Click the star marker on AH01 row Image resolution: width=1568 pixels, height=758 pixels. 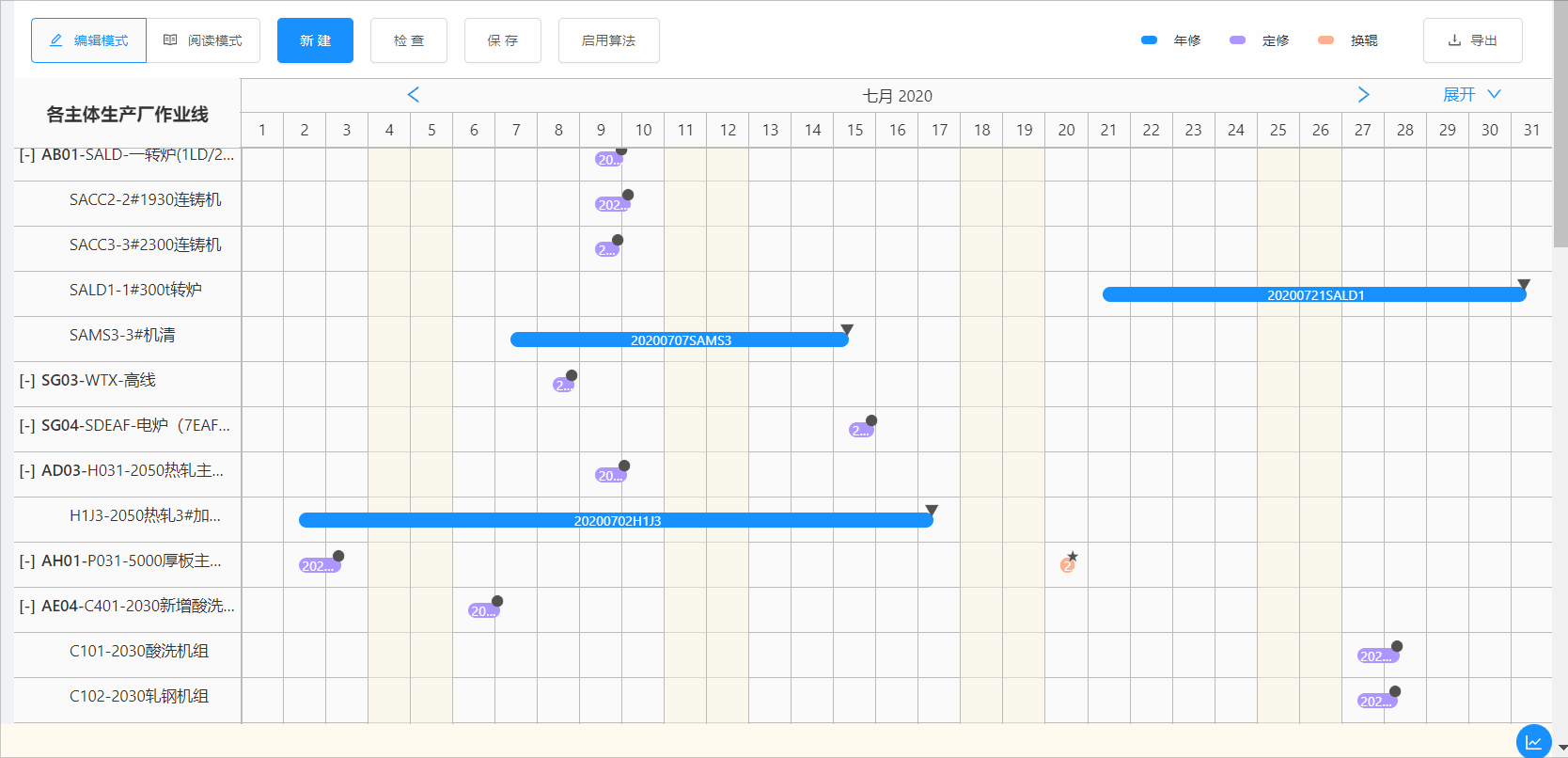coord(1073,557)
